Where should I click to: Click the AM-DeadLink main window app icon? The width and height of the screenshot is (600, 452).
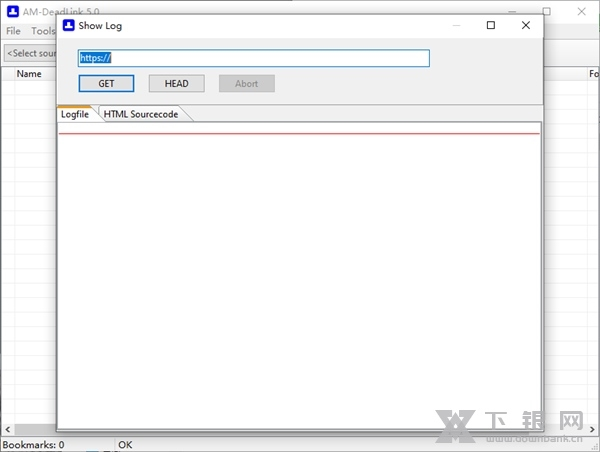click(13, 11)
